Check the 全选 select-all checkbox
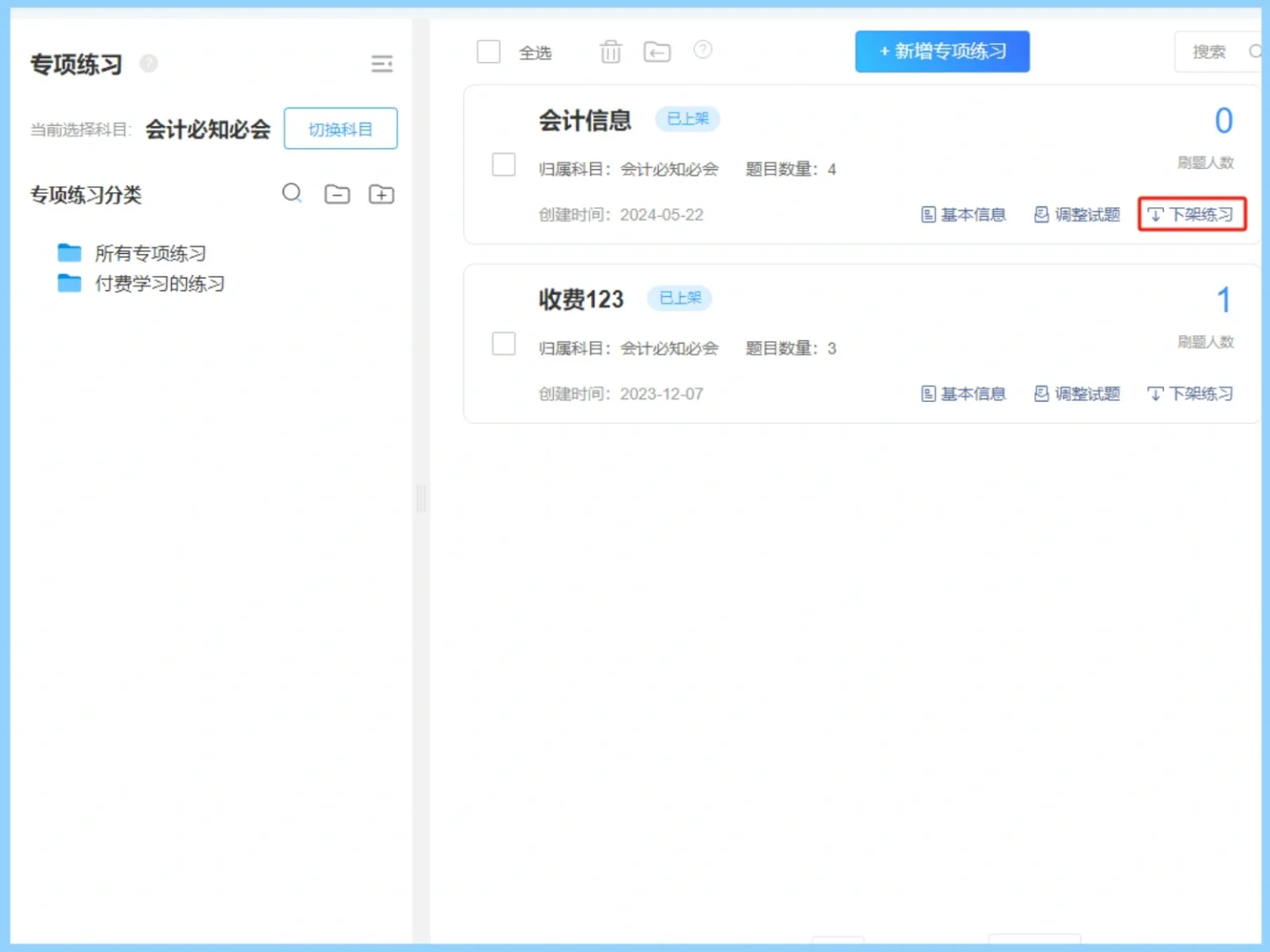Viewport: 1270px width, 952px height. tap(489, 51)
